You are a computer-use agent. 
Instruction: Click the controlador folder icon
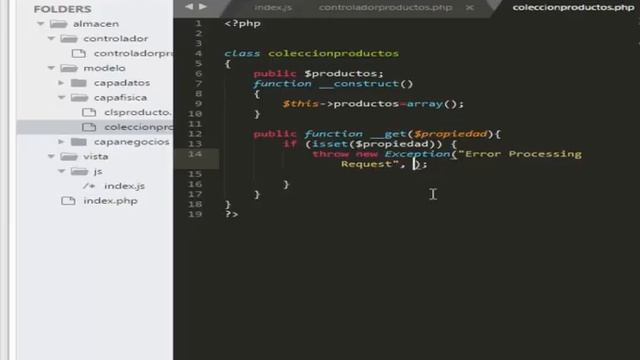(x=69, y=39)
